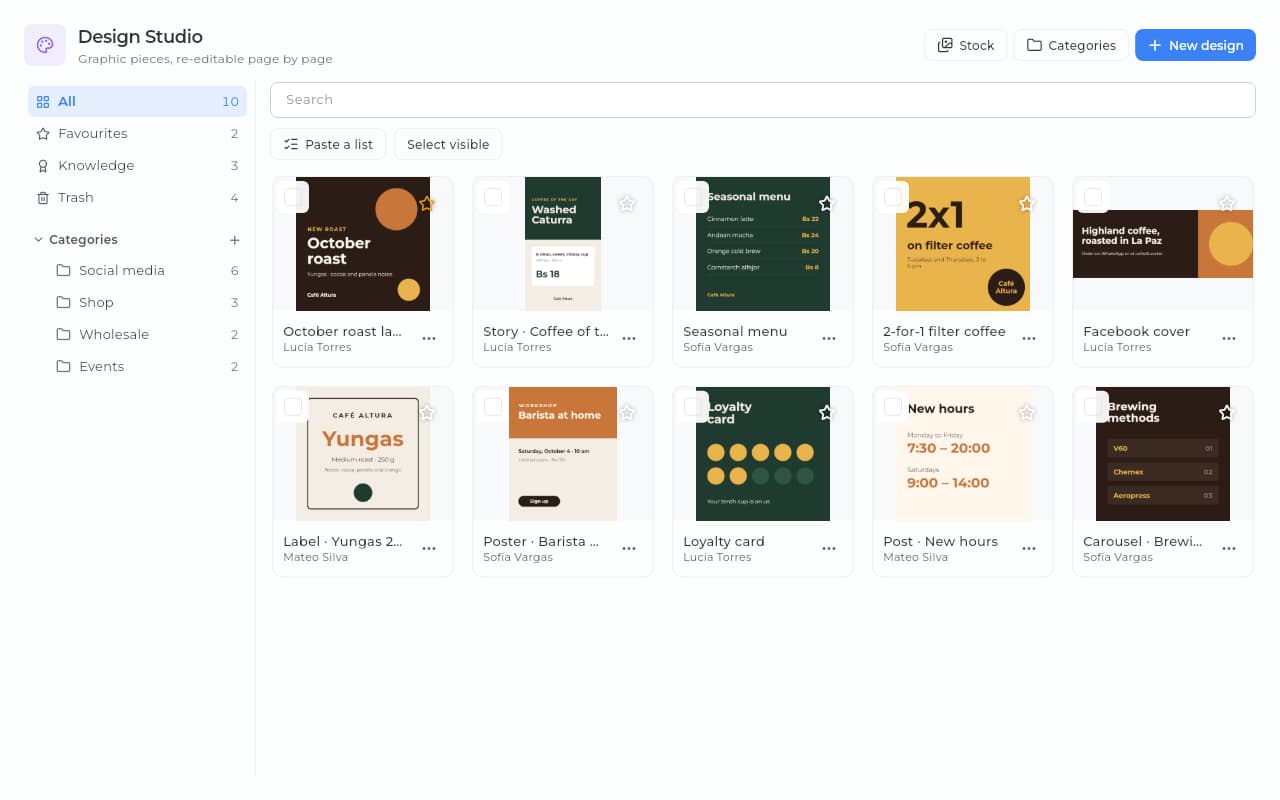1280x800 pixels.
Task: Star the October roast design as favourite
Action: (427, 203)
